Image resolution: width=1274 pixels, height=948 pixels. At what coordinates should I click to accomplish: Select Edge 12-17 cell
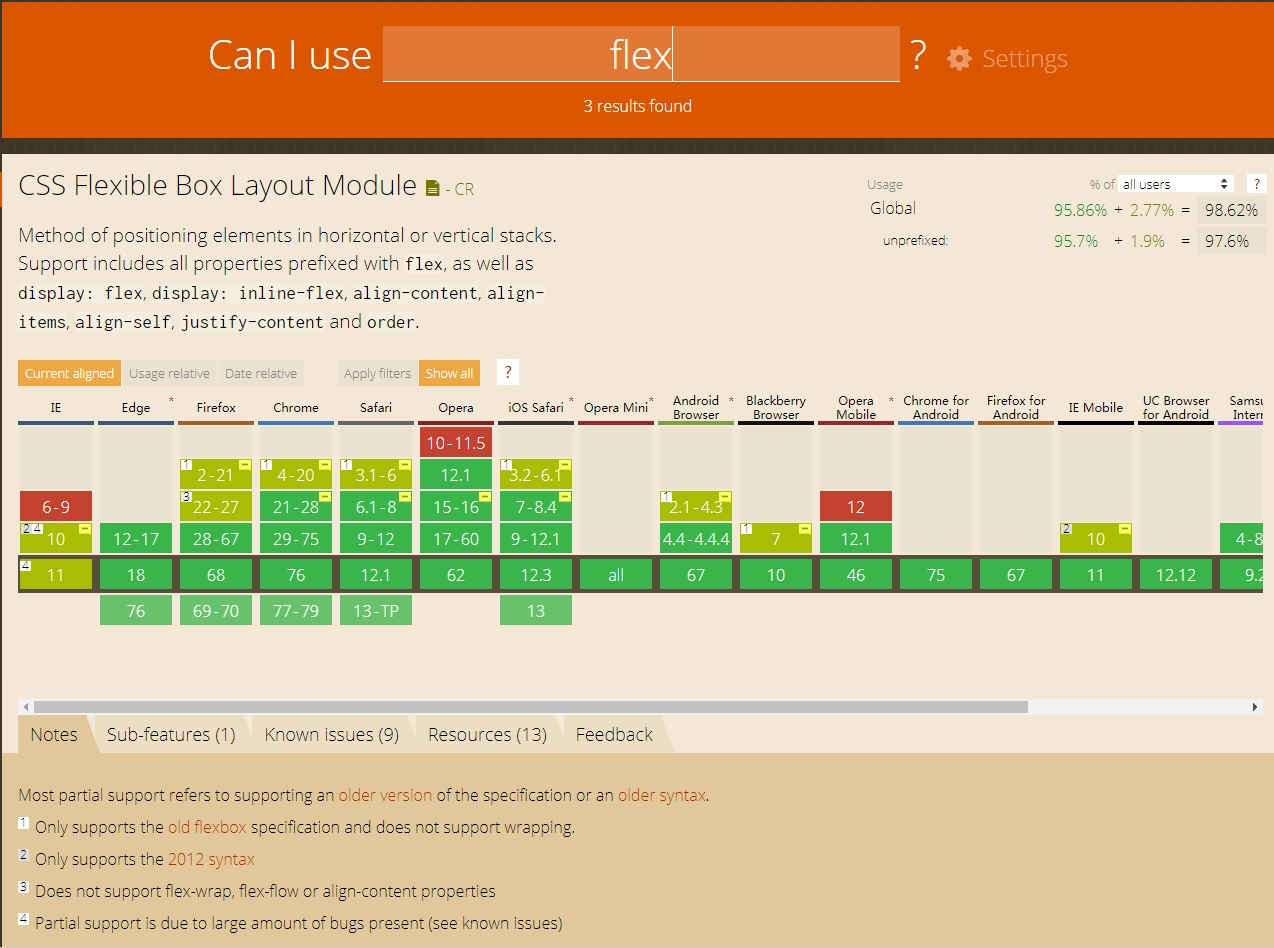pyautogui.click(x=136, y=539)
